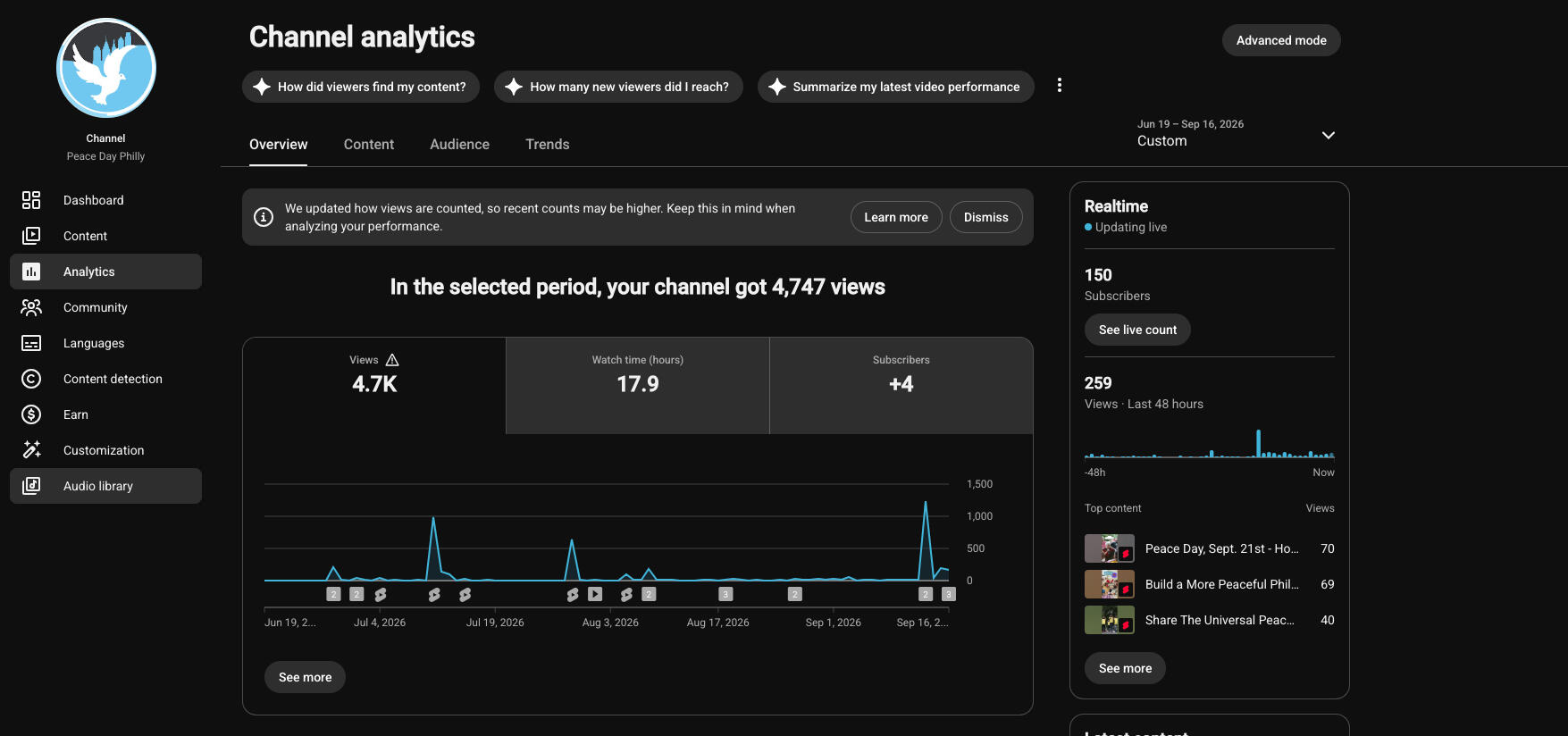Go to the Content section in the sidebar
This screenshot has height=736, width=1568.
[x=105, y=236]
